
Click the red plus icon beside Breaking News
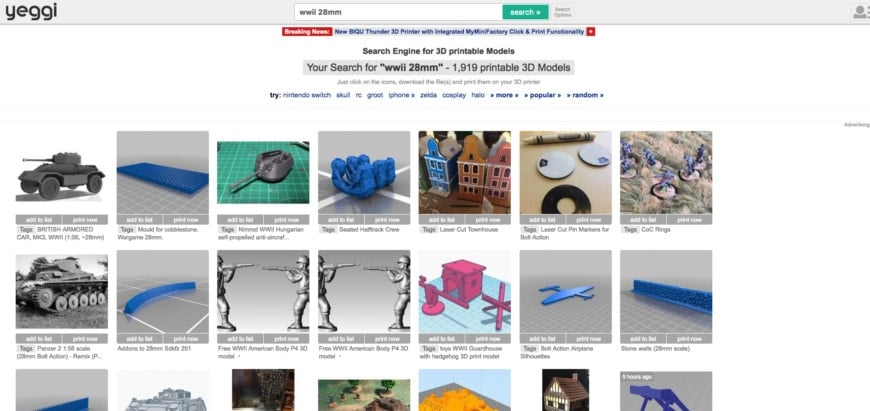click(x=590, y=32)
